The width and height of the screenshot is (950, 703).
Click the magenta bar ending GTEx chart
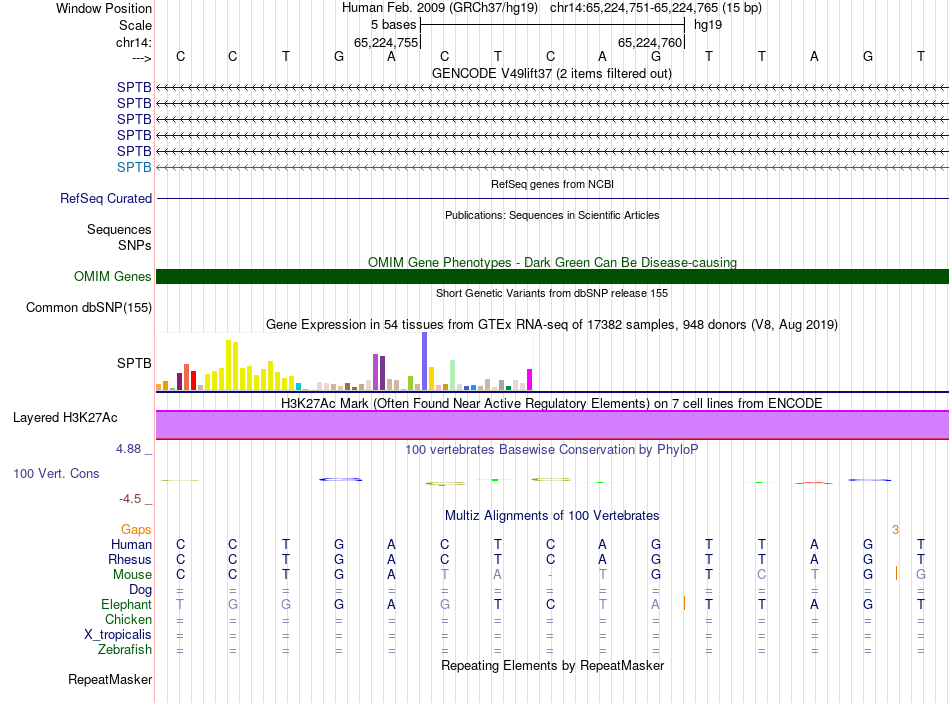[530, 379]
